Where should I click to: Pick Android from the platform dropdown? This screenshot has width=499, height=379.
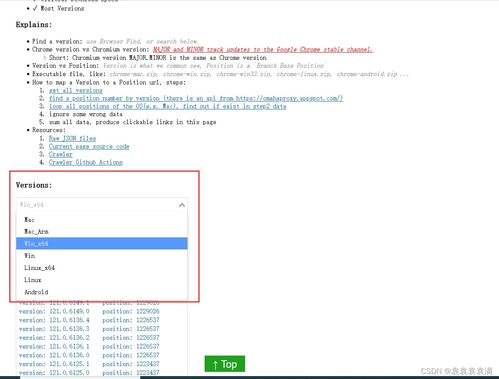(102, 292)
